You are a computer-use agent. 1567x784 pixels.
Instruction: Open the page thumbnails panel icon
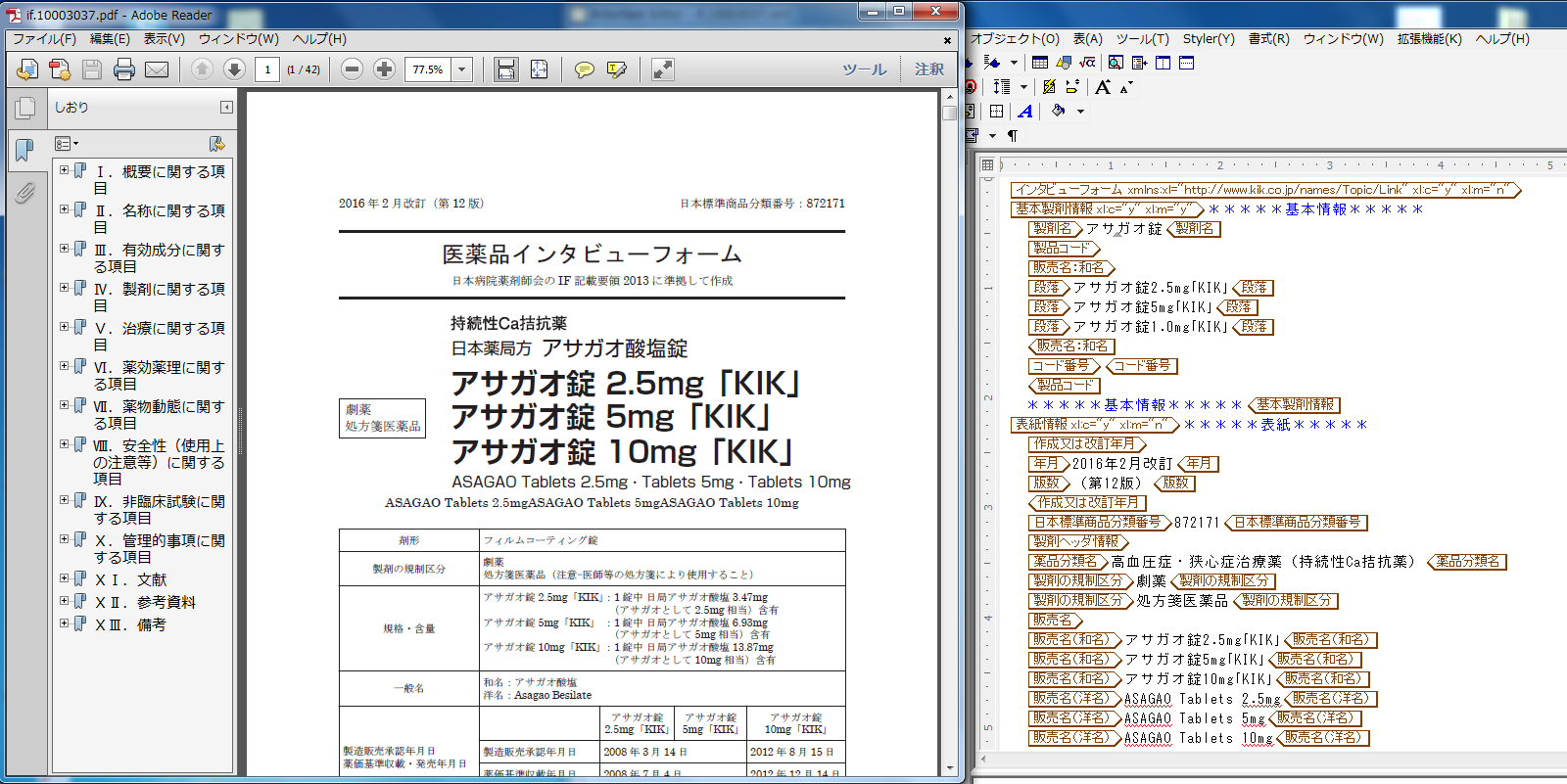26,109
